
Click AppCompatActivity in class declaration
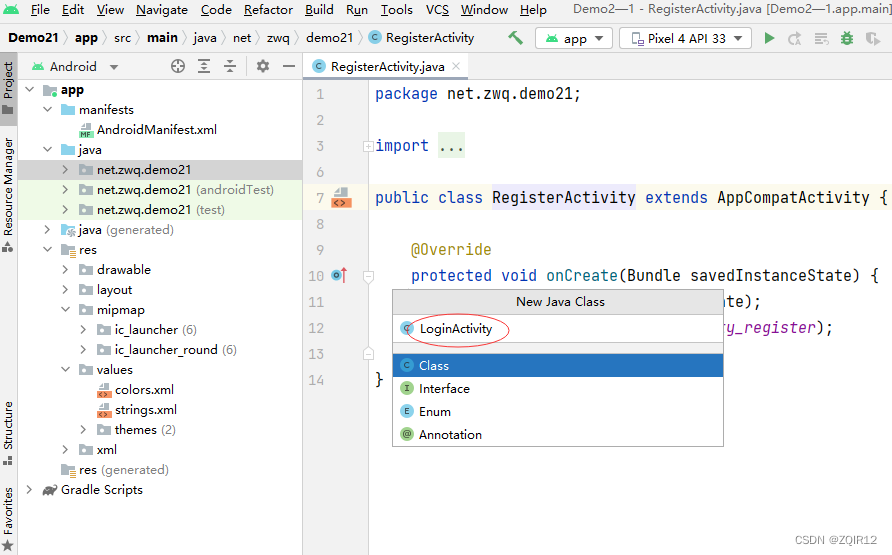793,197
